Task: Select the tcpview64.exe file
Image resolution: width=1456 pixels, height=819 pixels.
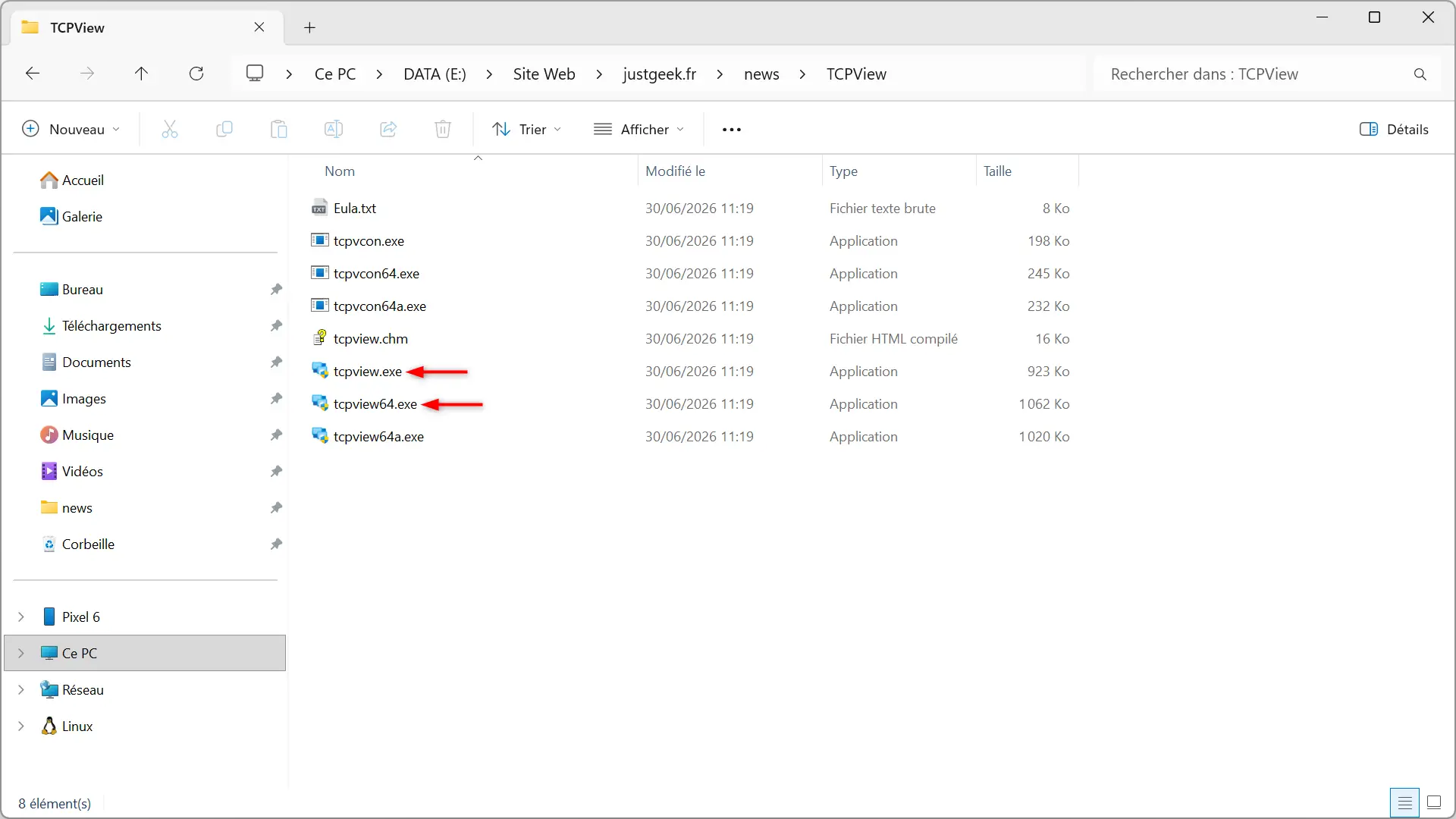Action: [x=375, y=404]
